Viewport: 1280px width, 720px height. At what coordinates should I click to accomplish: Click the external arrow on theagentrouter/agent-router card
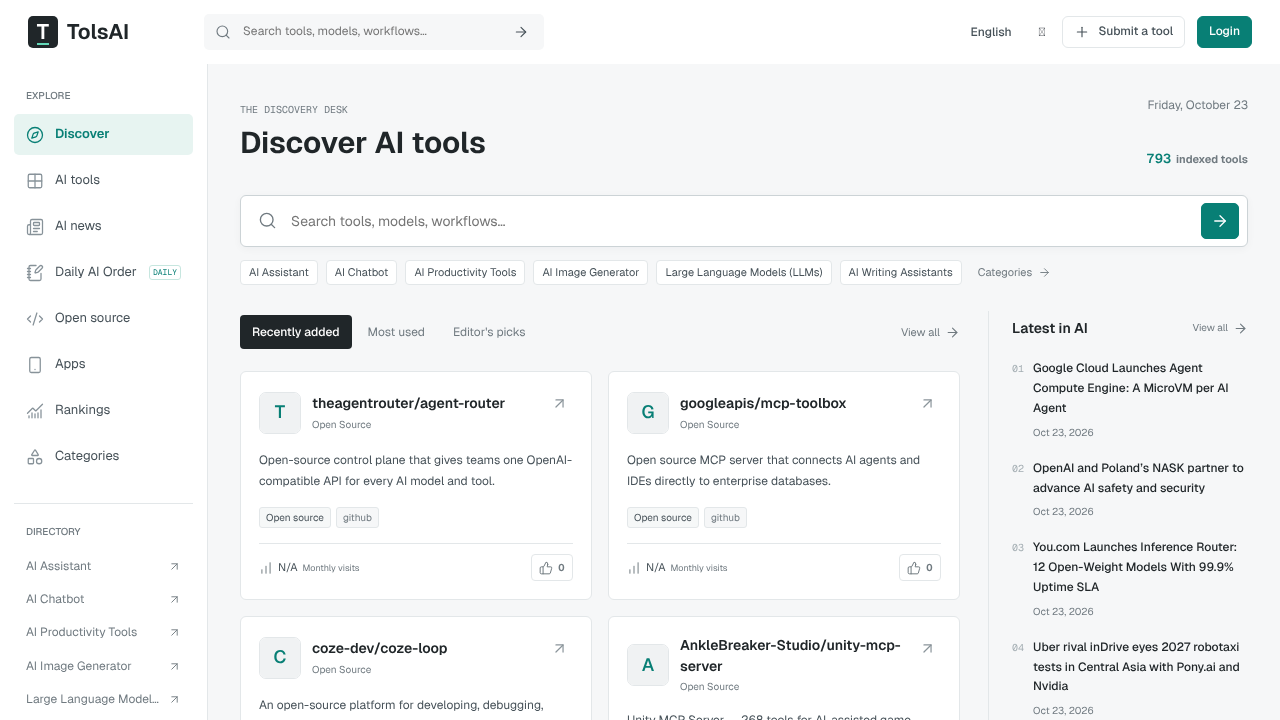560,404
